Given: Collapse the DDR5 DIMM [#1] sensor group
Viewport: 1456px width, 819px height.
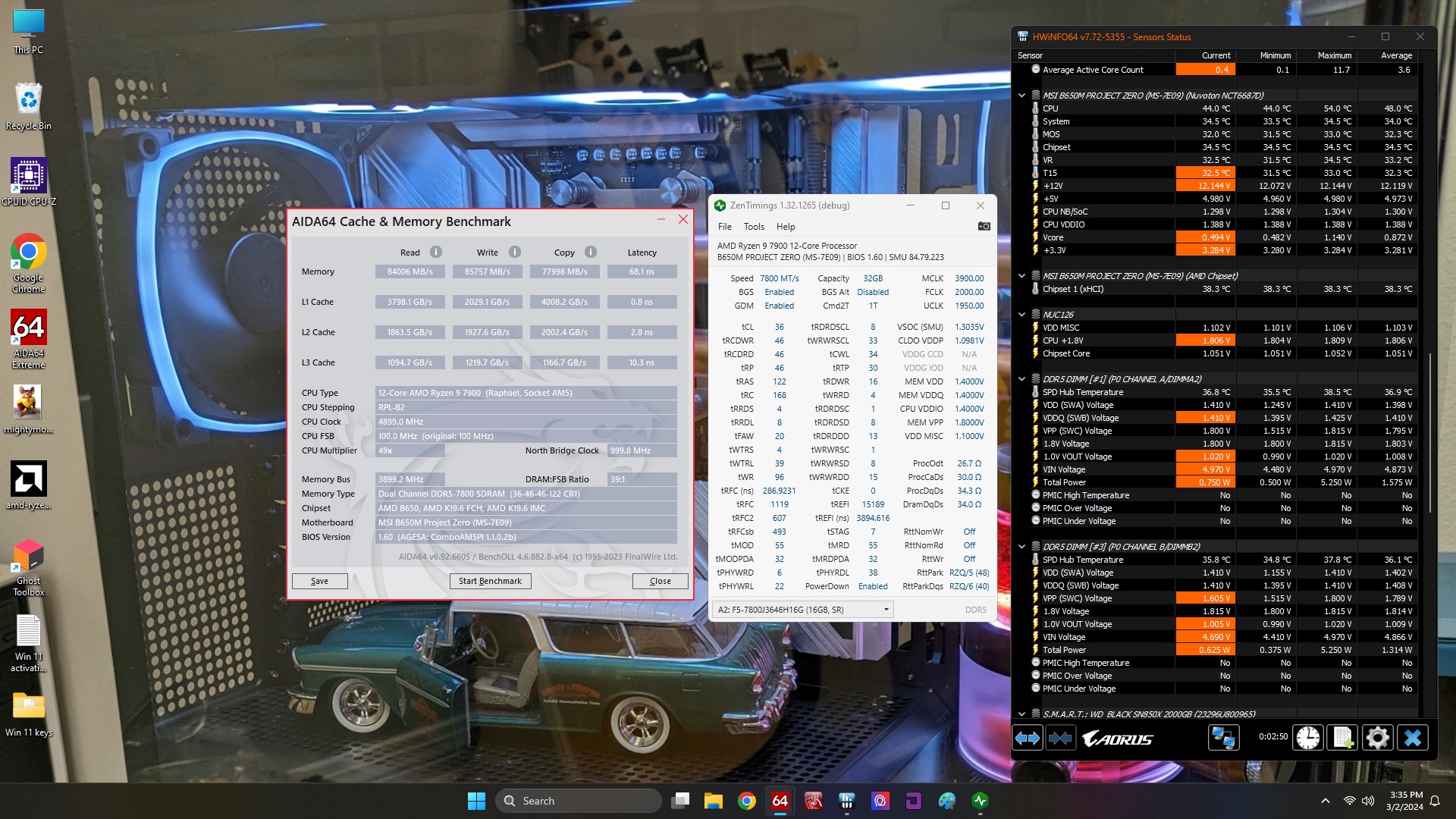Looking at the screenshot, I should (1021, 379).
